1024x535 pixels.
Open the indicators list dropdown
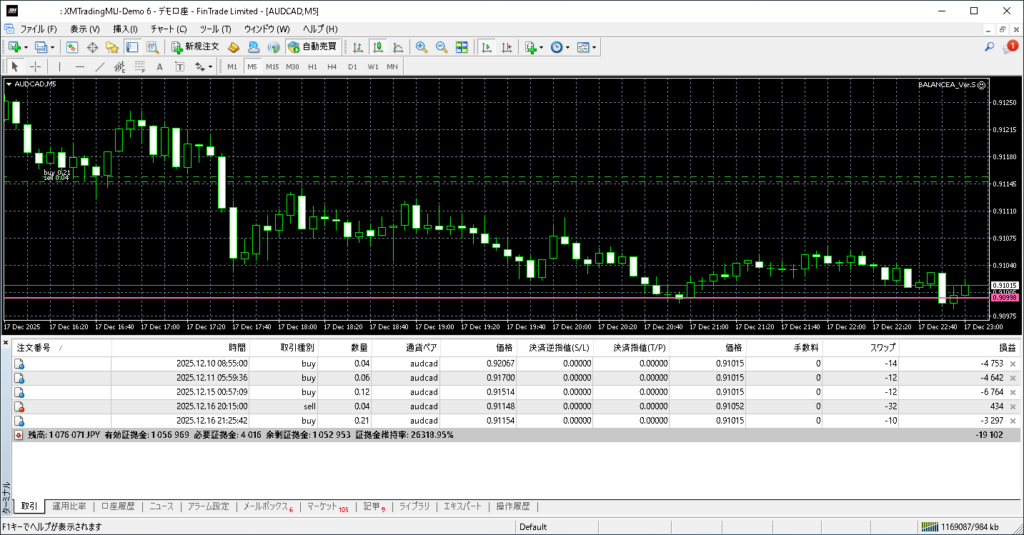(541, 47)
